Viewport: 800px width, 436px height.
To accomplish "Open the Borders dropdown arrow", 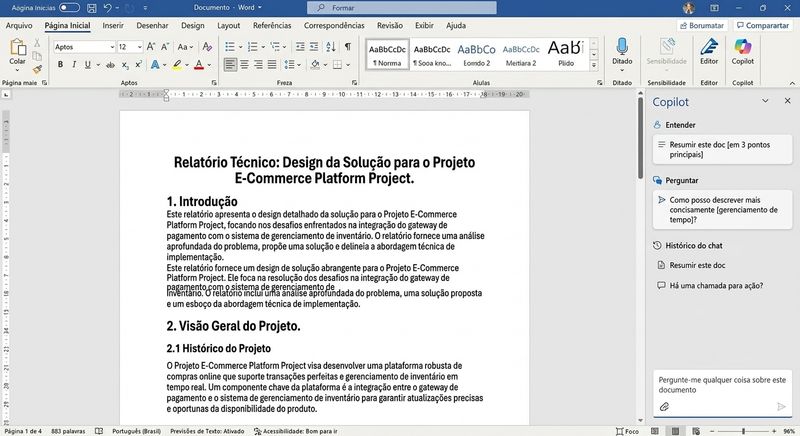I will tap(348, 65).
